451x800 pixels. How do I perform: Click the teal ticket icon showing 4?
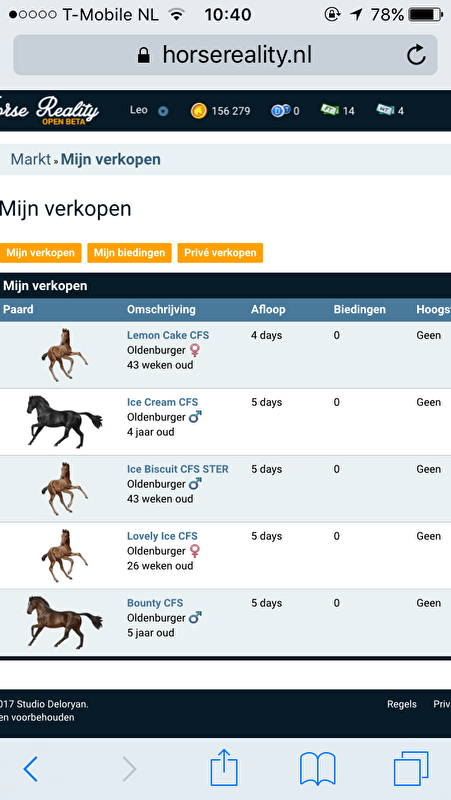(x=385, y=110)
